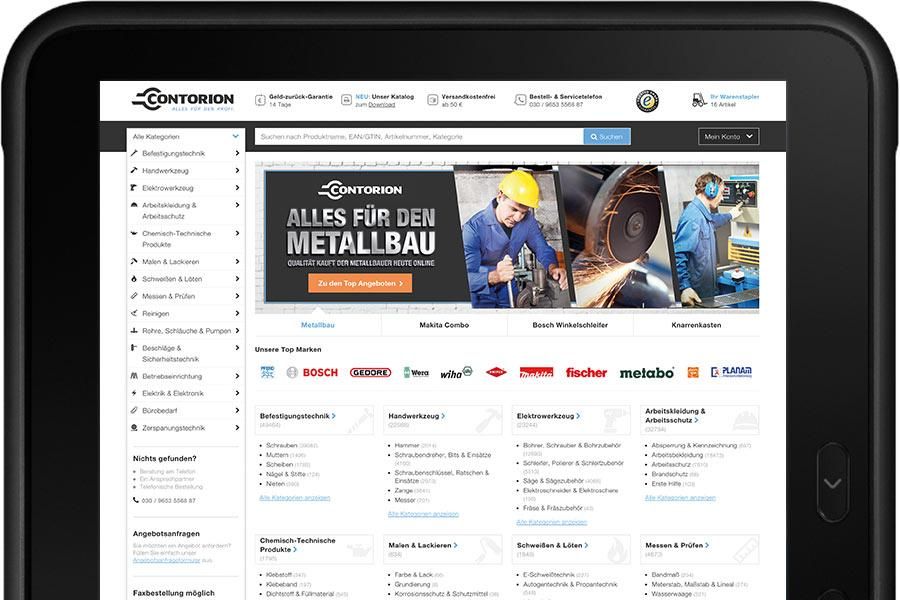
Task: Click the Bestell- & Servicetelefon phone icon
Action: [520, 99]
